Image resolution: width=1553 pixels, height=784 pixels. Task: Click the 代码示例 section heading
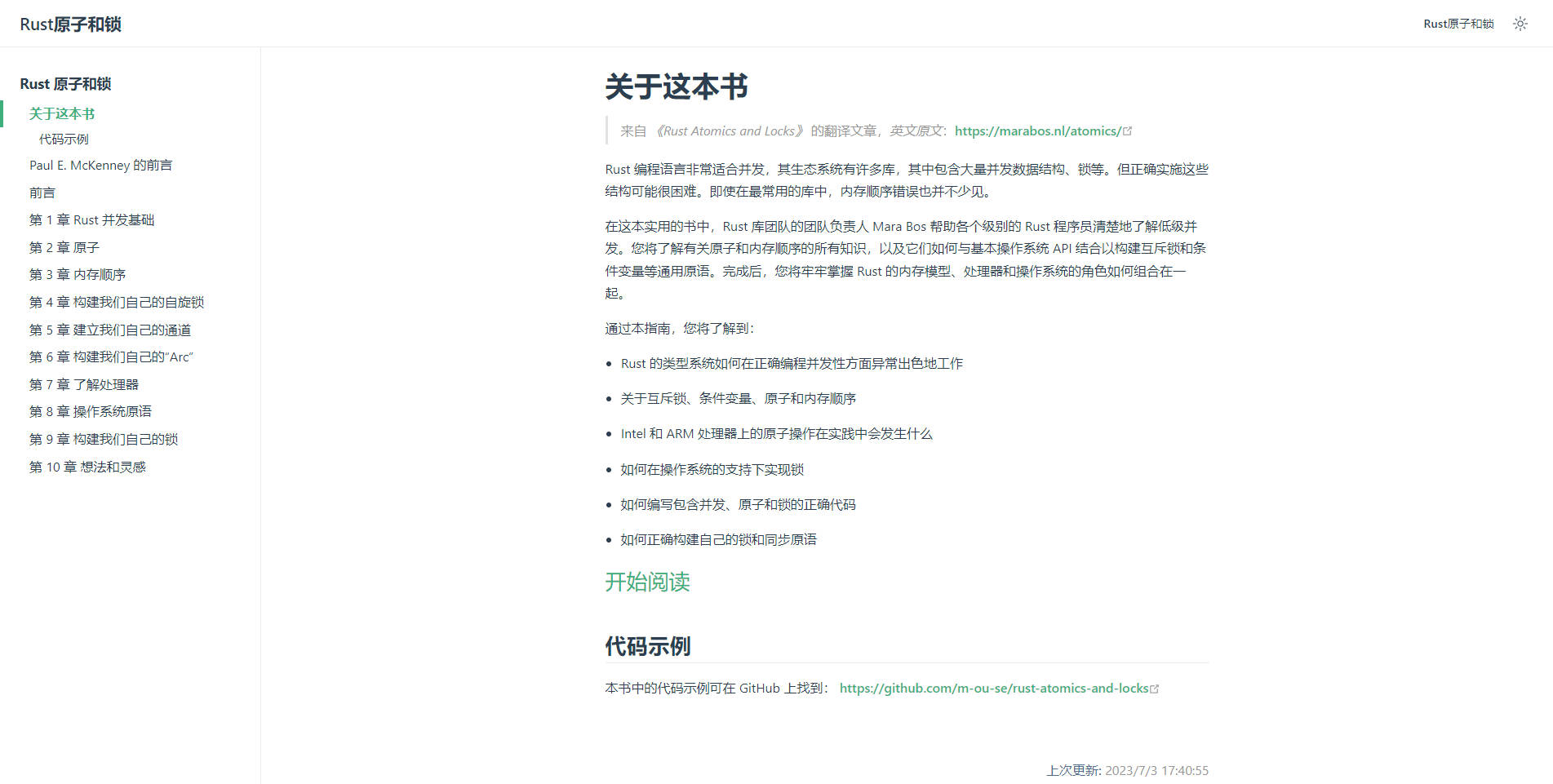click(648, 647)
